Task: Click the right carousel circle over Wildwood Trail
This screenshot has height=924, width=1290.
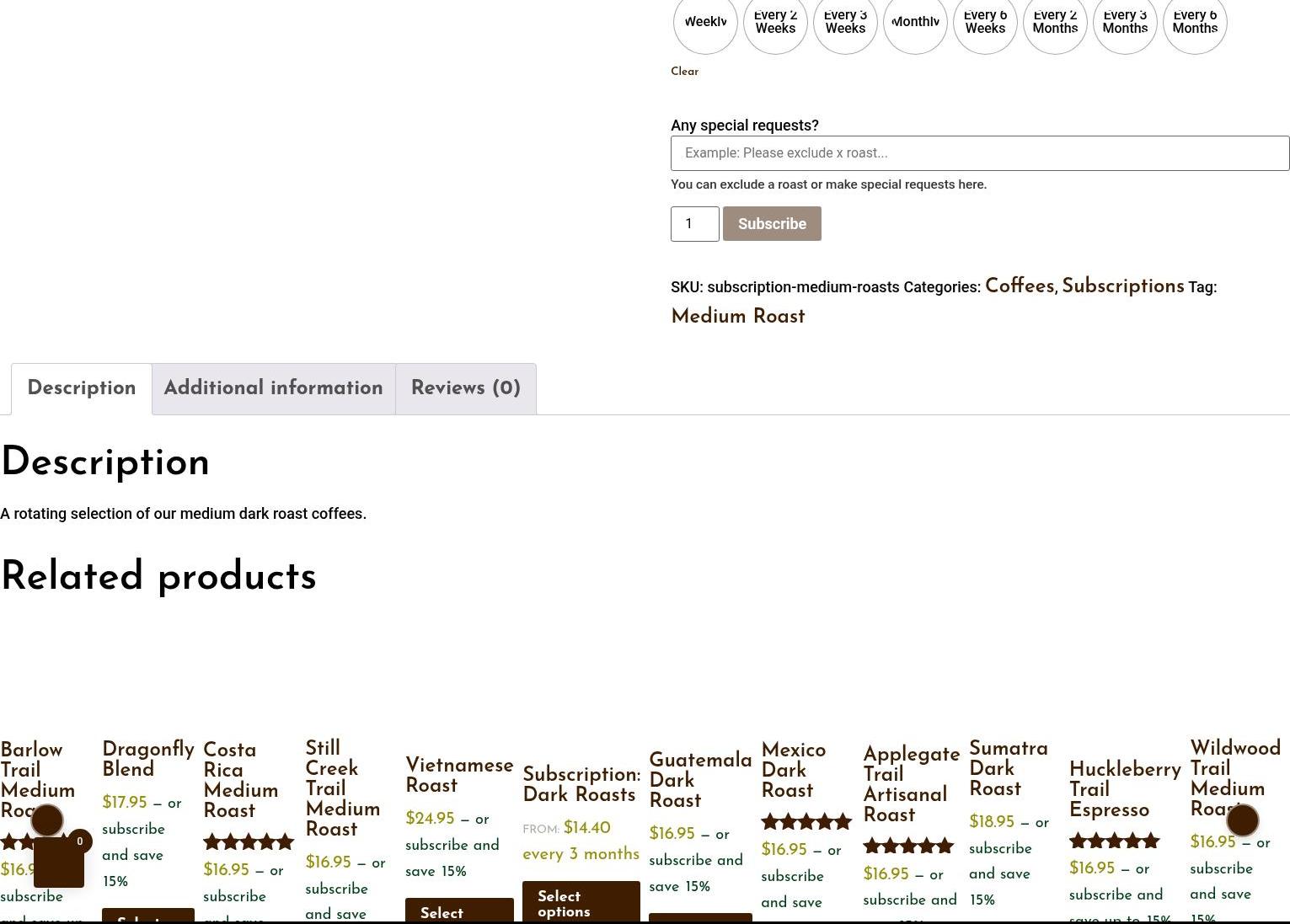Action: 1242,820
